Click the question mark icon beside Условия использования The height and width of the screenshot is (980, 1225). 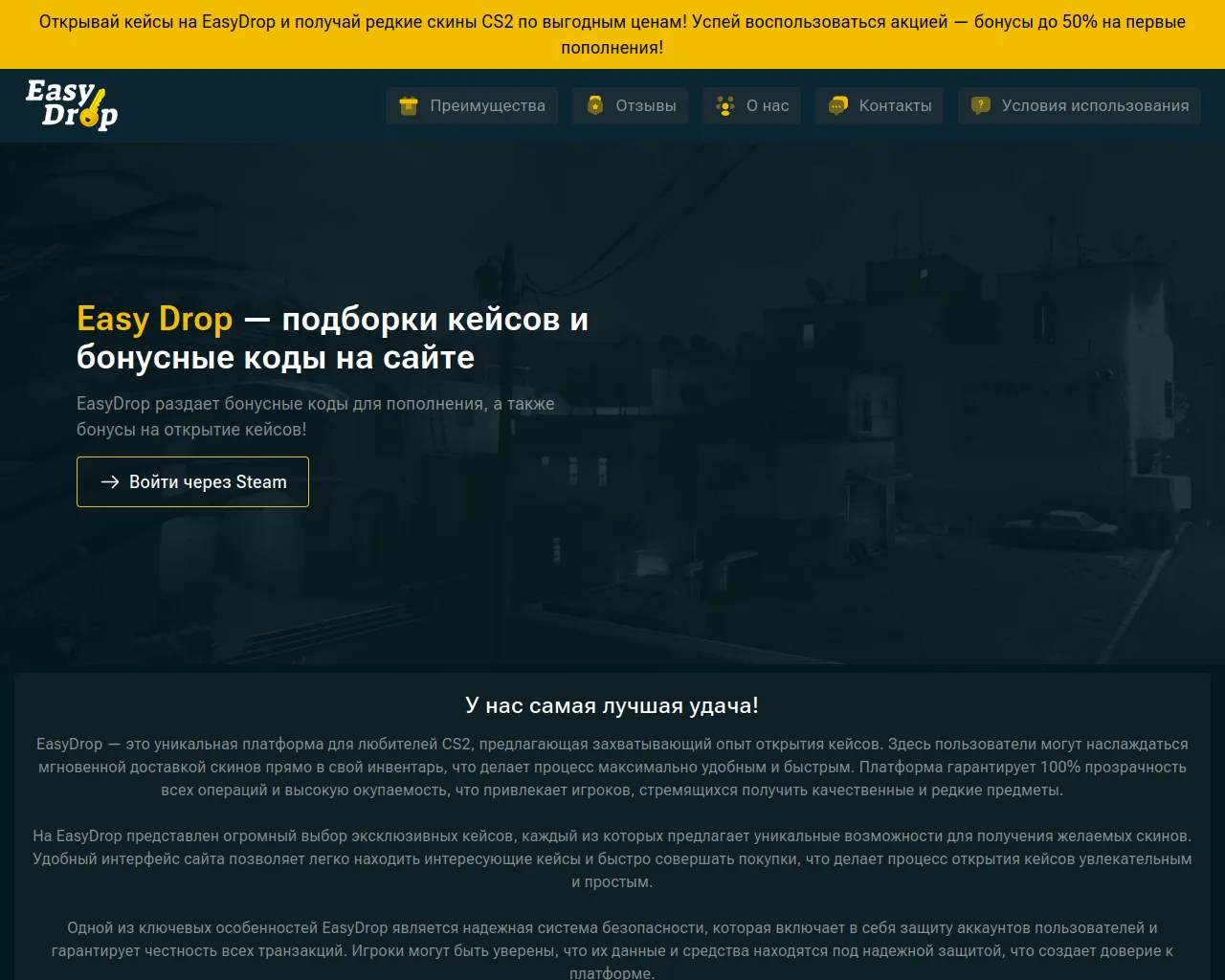pos(981,106)
